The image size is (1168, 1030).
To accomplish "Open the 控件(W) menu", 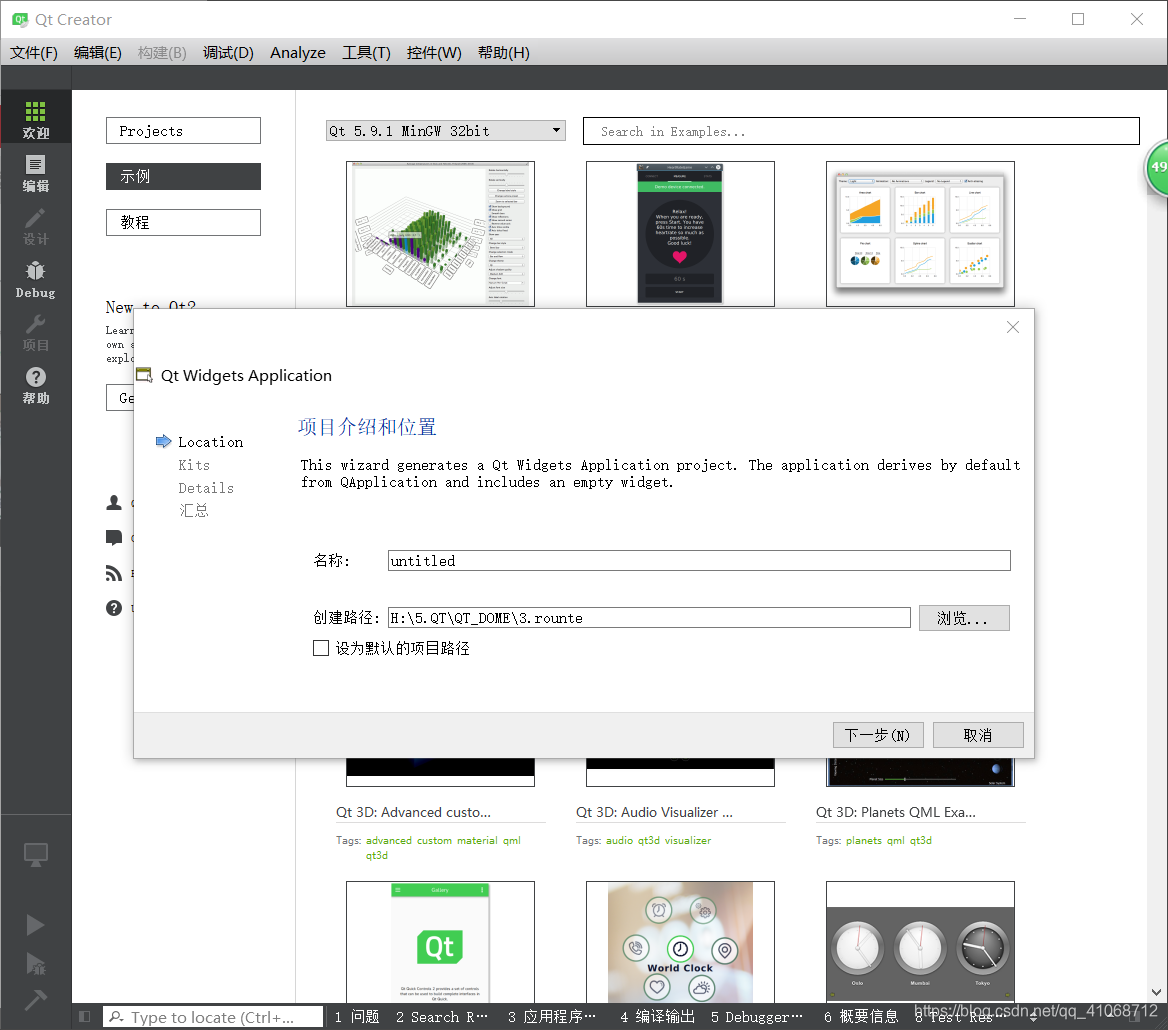I will [x=434, y=53].
